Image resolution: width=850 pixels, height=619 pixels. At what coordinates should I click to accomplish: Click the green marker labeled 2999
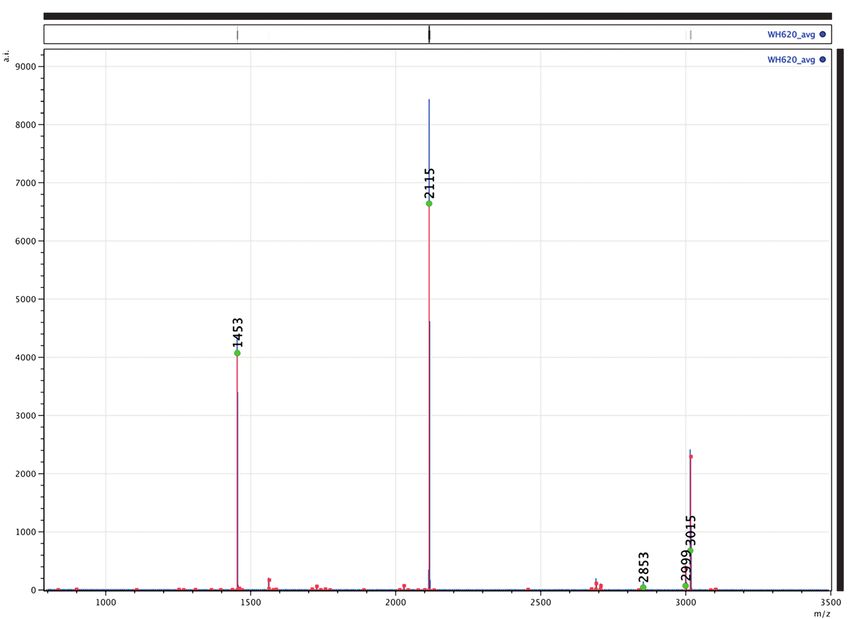coord(685,586)
